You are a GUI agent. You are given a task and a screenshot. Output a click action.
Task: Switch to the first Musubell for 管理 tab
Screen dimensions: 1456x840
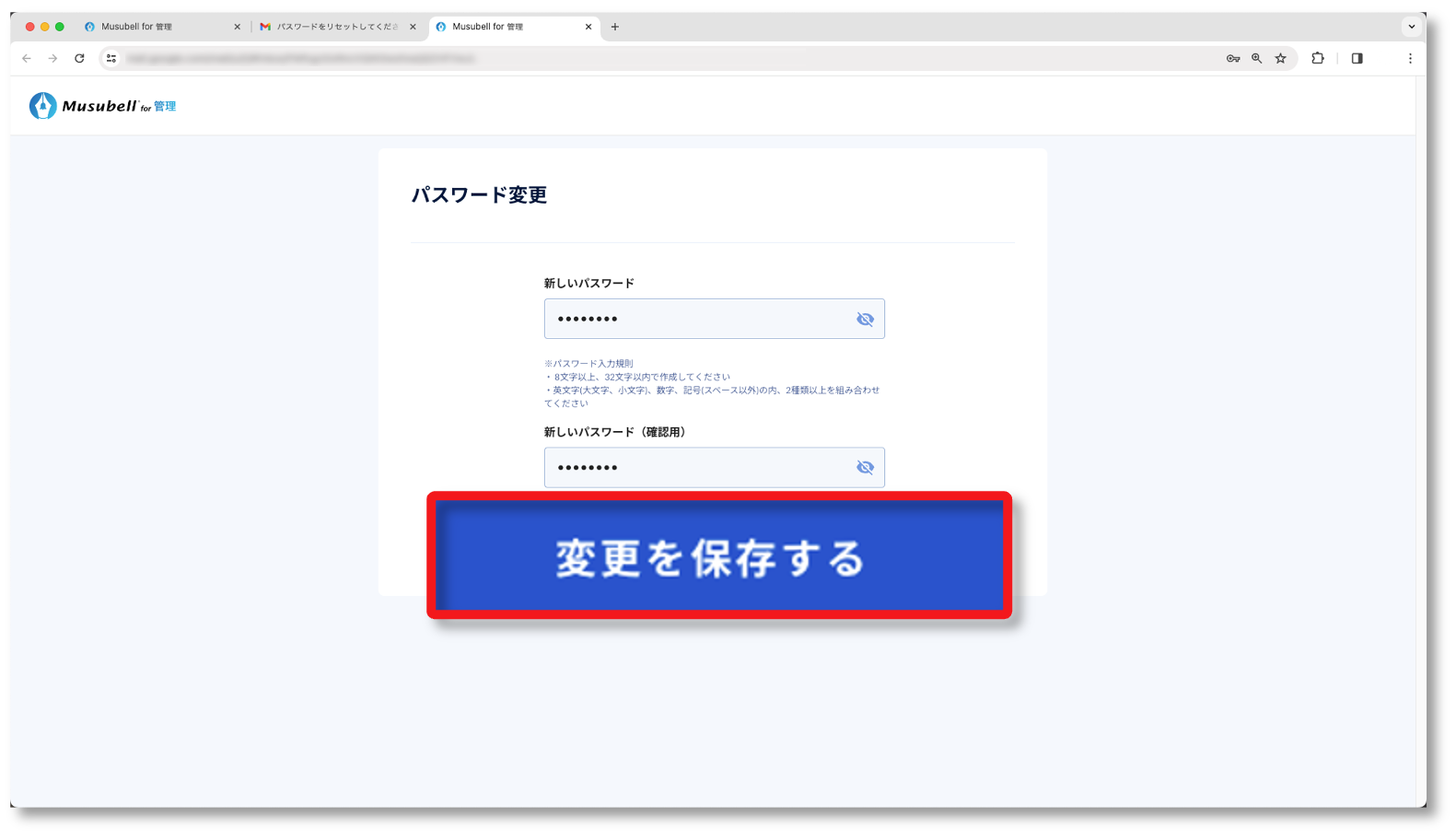(157, 27)
